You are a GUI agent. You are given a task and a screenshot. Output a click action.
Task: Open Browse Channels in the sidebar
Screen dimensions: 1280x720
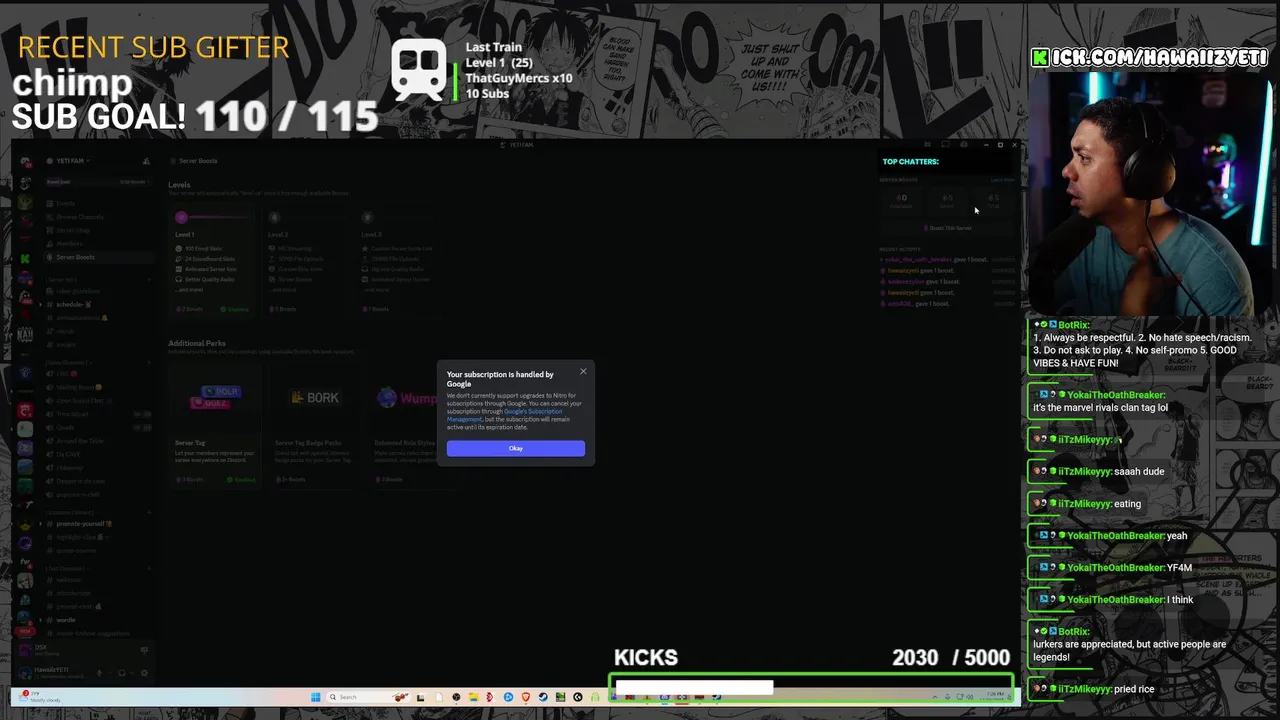pyautogui.click(x=80, y=217)
